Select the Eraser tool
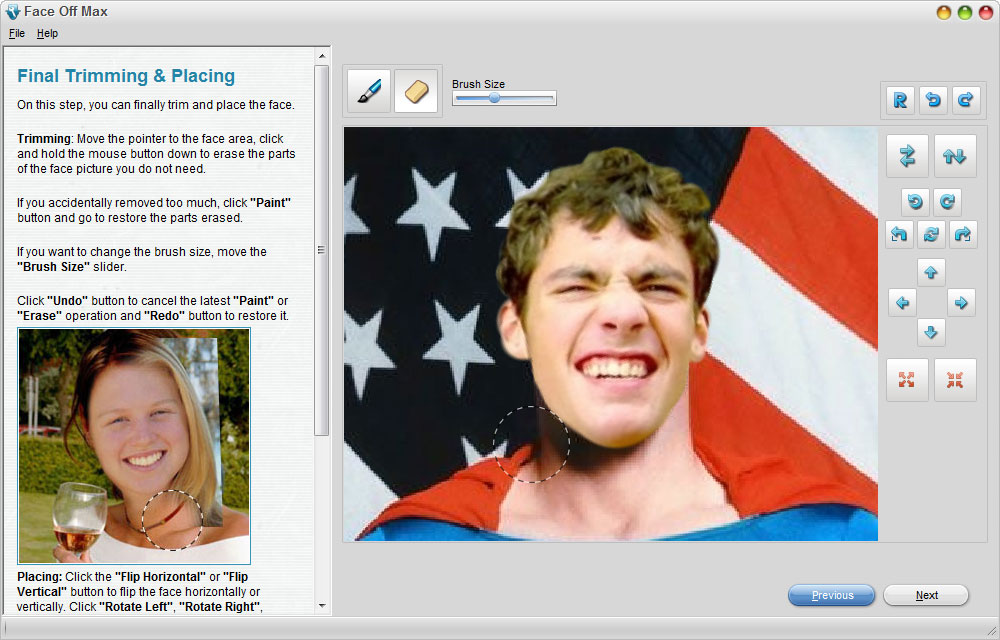 pos(416,91)
